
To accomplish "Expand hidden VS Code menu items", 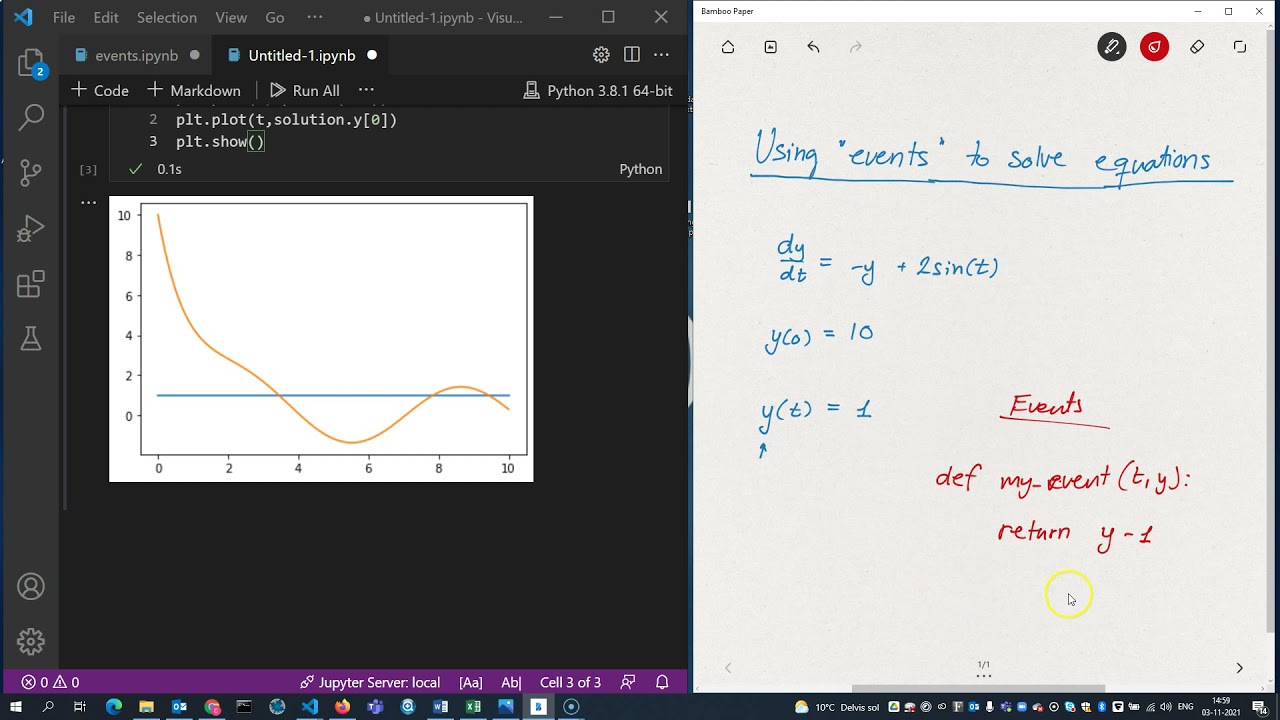I will [x=315, y=17].
